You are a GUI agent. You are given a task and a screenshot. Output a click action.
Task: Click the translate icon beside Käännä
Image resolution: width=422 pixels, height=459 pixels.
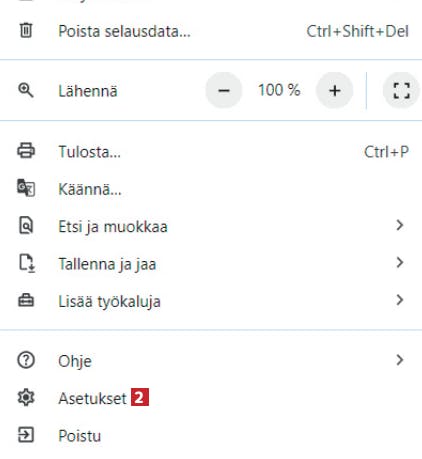tap(26, 188)
